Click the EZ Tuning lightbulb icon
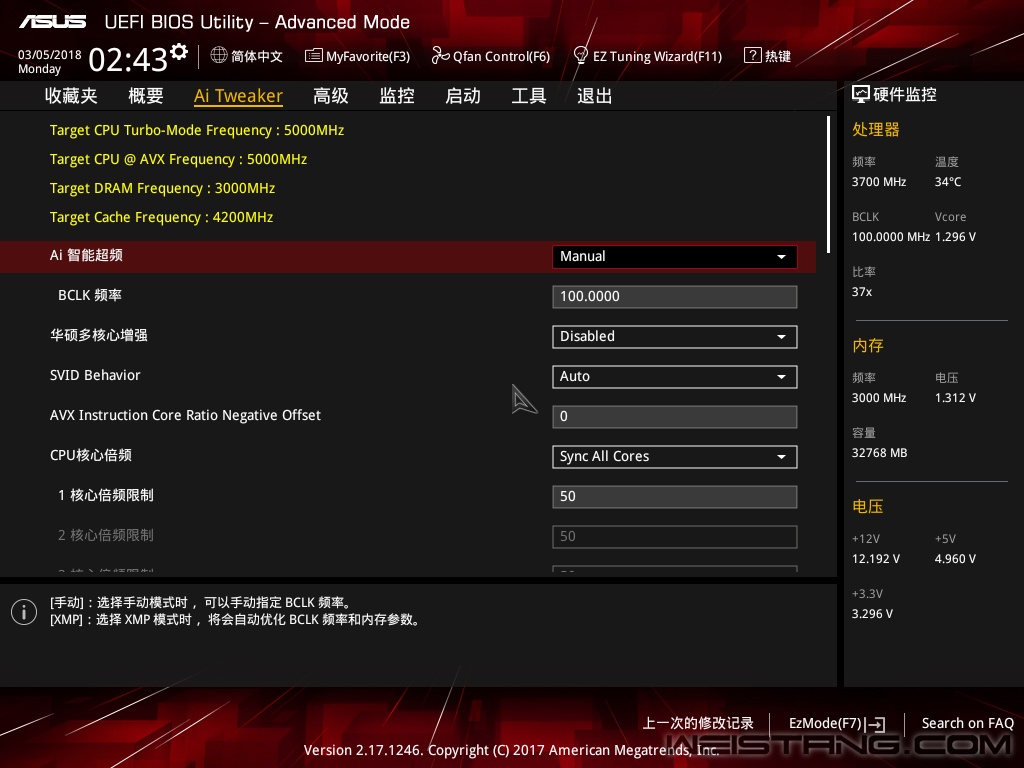The height and width of the screenshot is (768, 1024). 580,56
